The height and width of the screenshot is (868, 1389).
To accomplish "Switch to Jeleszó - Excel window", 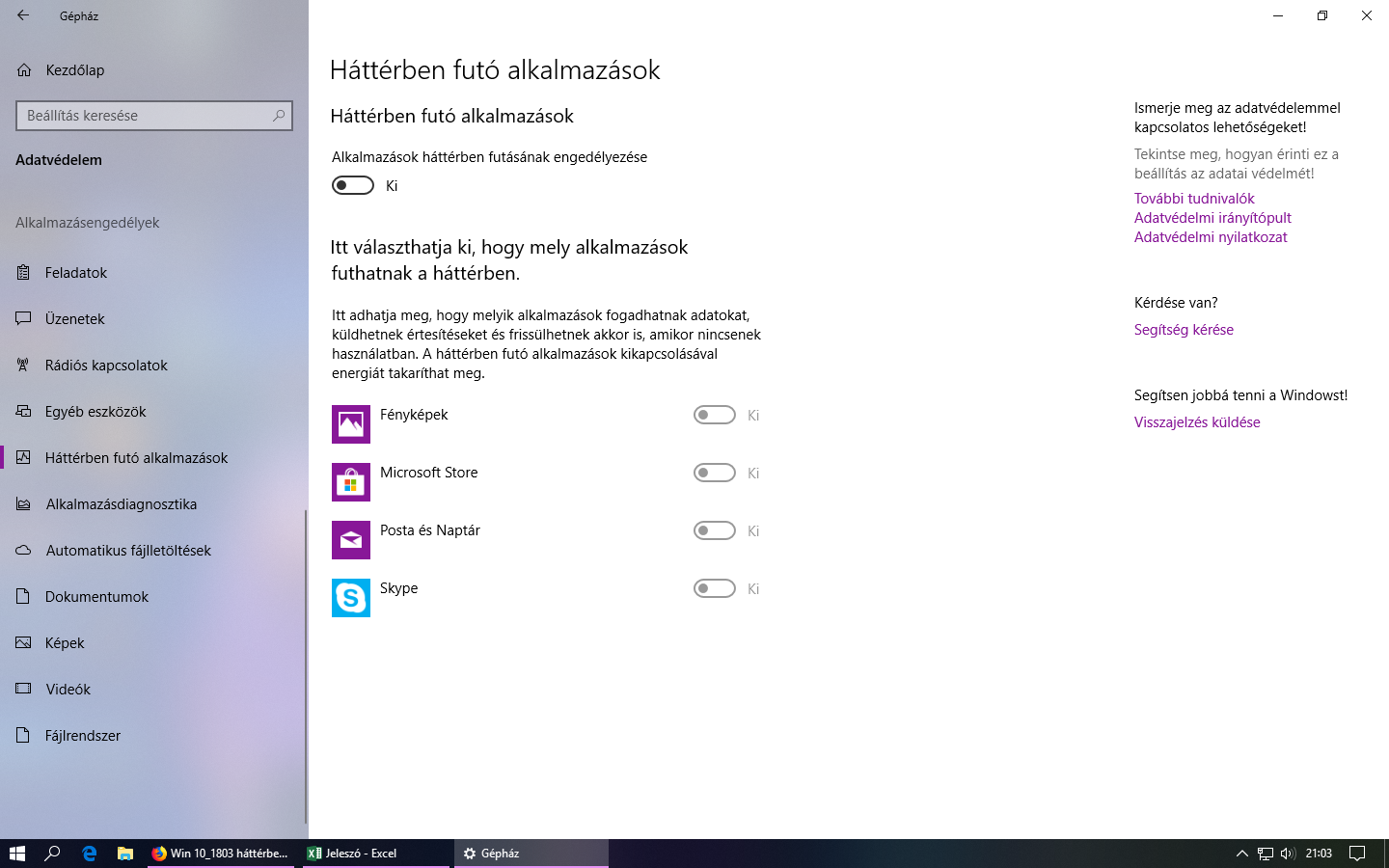I will 376,854.
